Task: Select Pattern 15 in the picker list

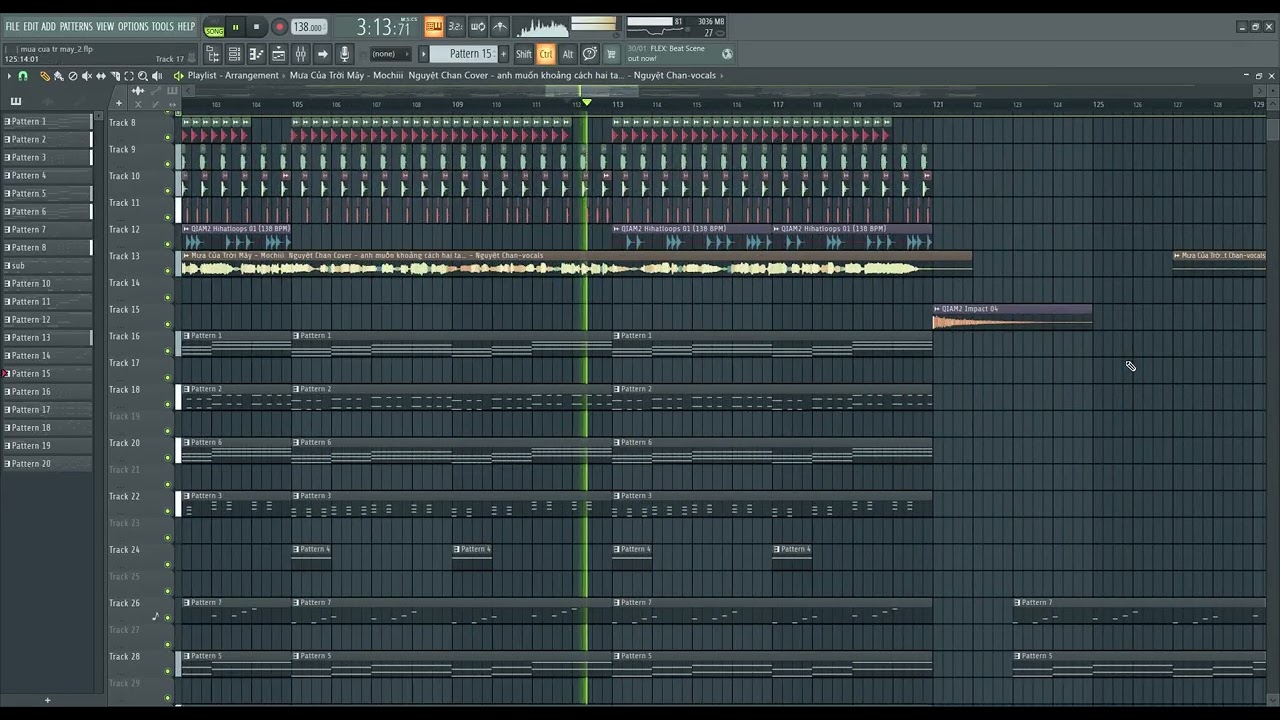Action: [47, 374]
